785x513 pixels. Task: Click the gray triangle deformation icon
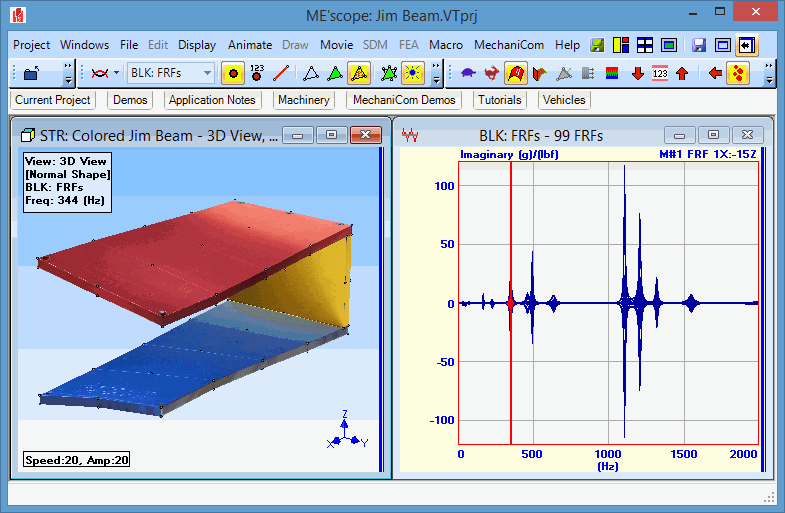coord(564,74)
